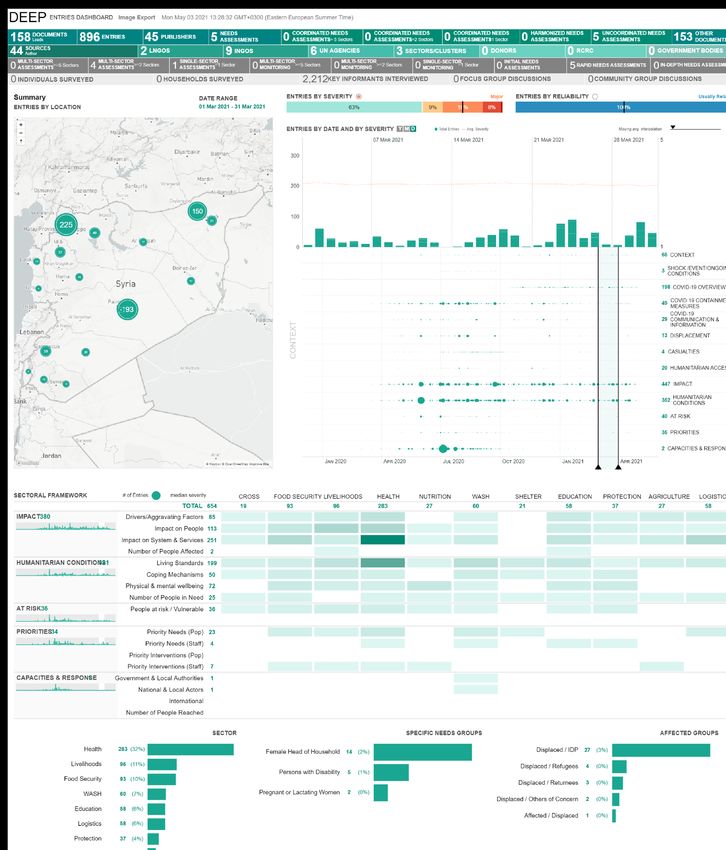Filter by 158 Documents tile
This screenshot has height=850, width=726.
42,37
